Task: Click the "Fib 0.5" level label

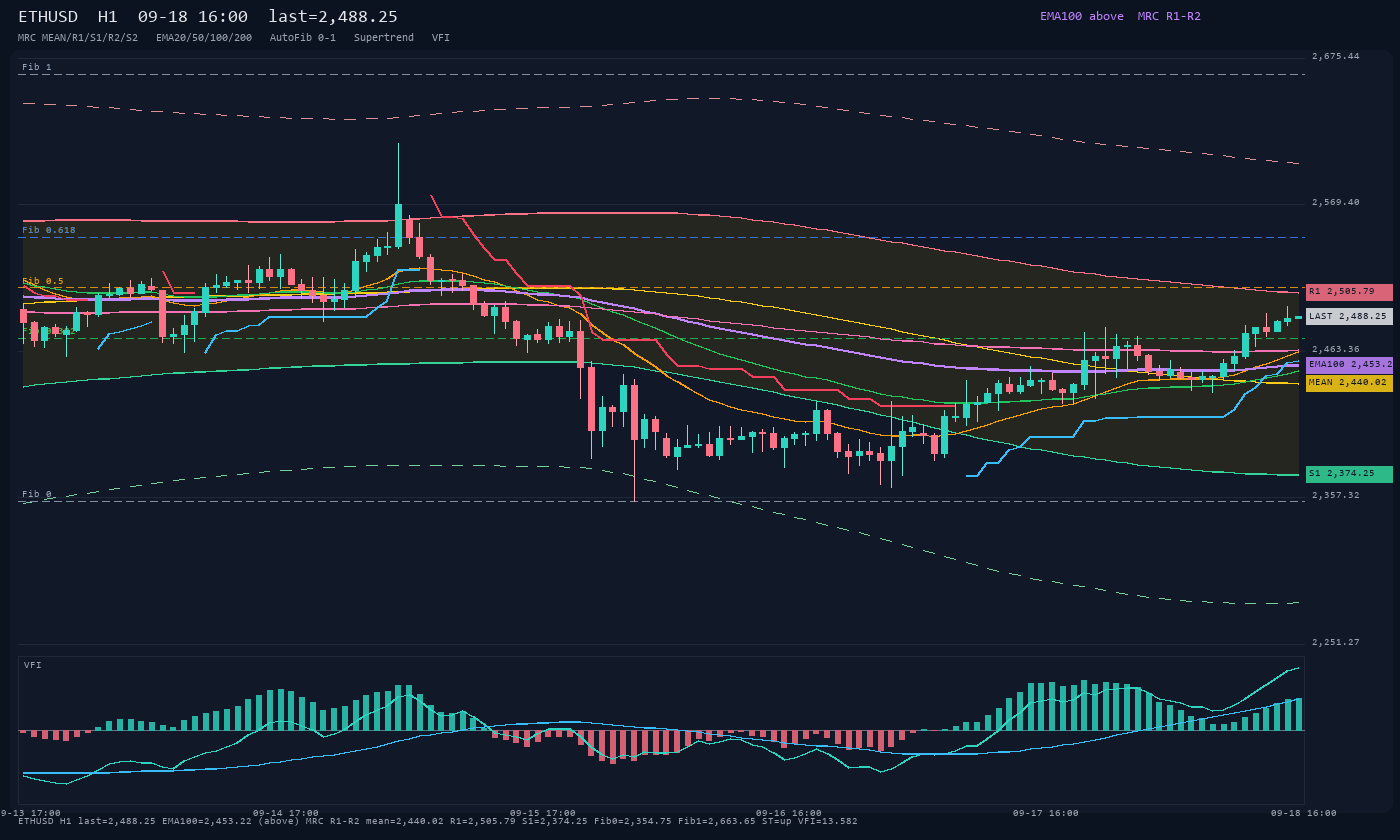Action: (x=43, y=281)
